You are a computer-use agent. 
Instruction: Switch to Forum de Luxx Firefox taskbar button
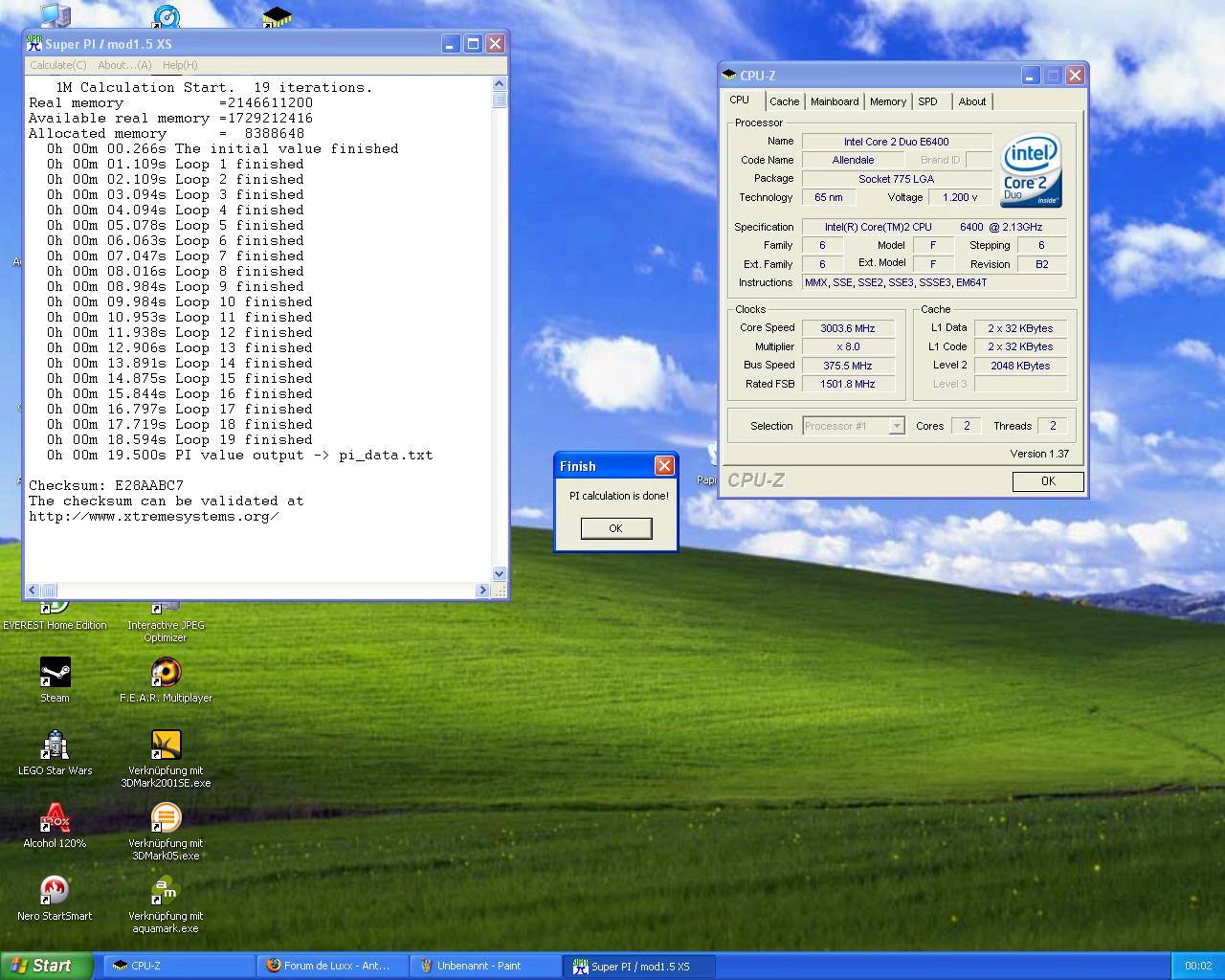point(332,966)
